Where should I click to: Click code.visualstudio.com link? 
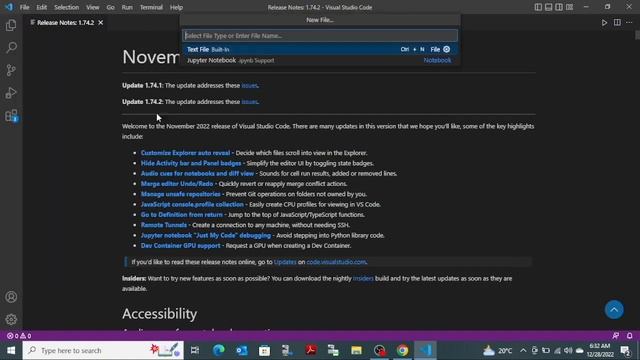[x=336, y=262]
